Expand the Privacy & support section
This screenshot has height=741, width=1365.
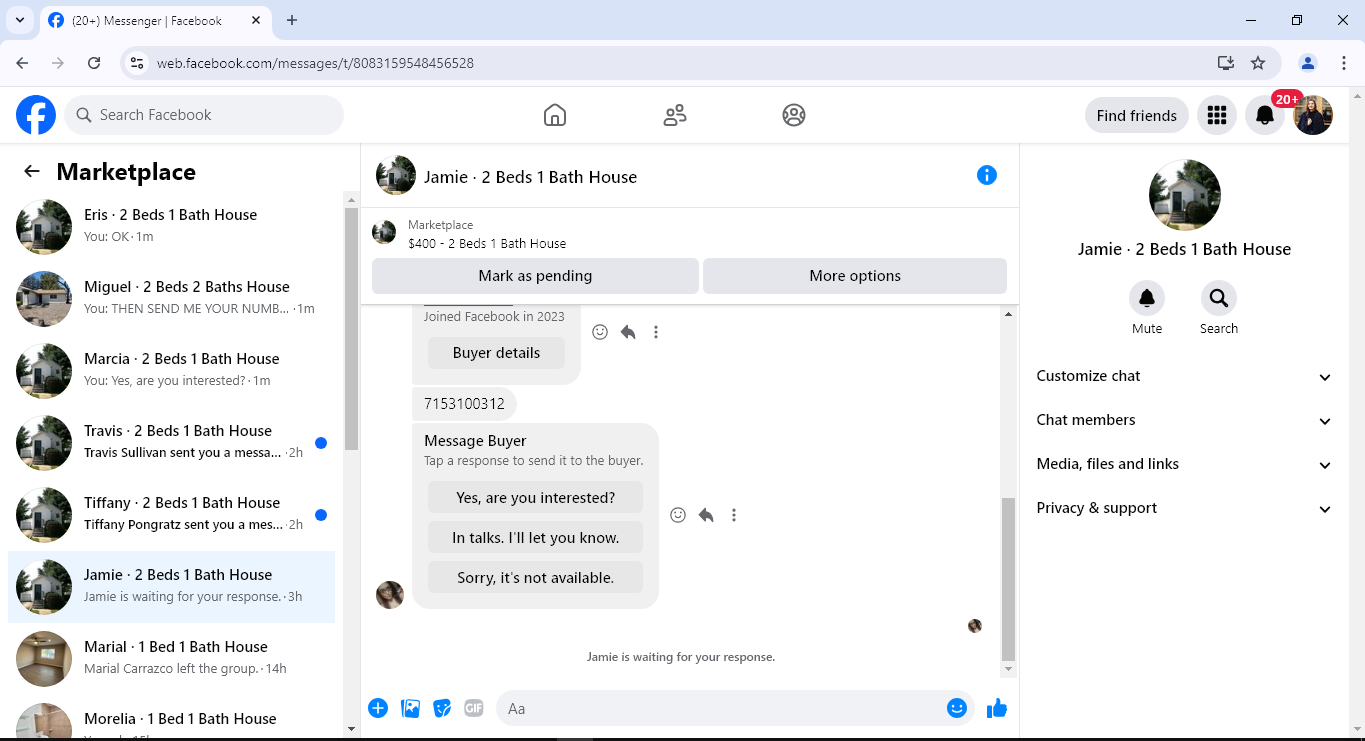tap(1185, 508)
